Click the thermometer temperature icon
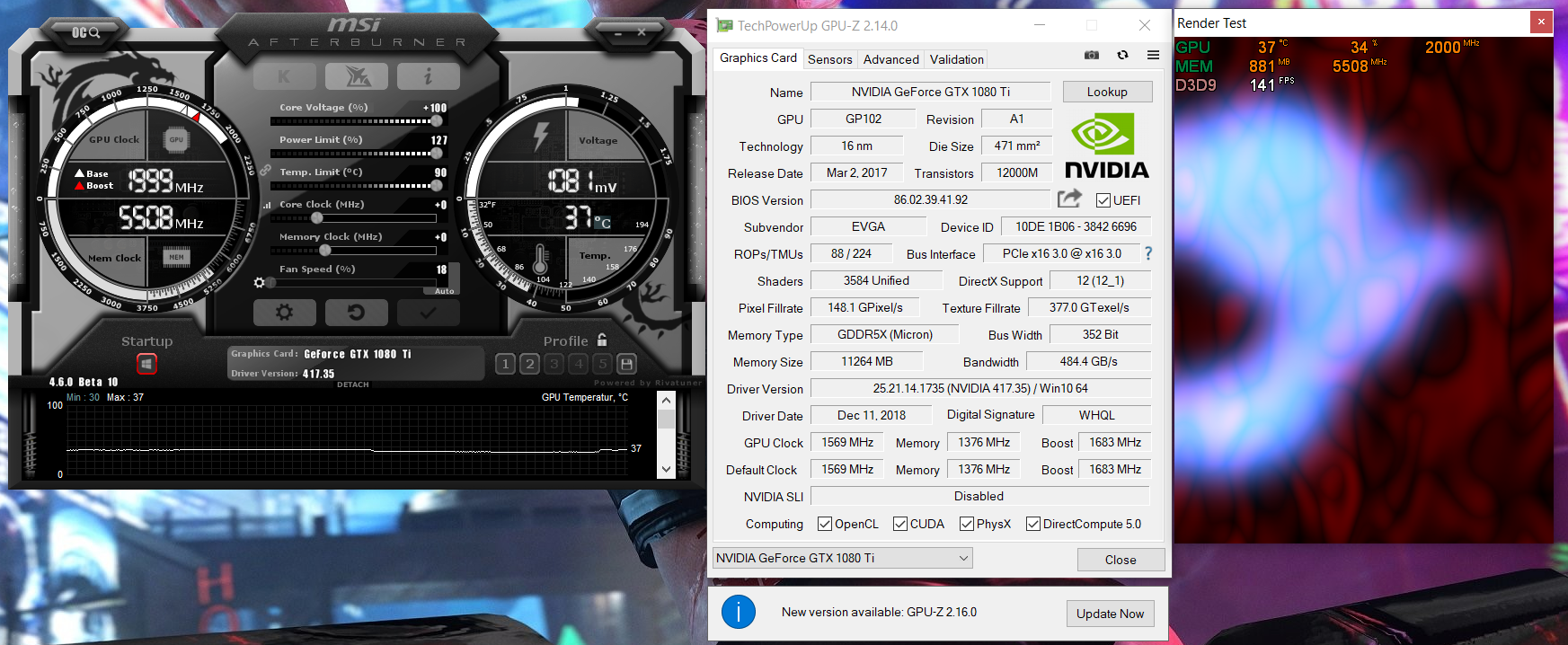 tap(541, 260)
